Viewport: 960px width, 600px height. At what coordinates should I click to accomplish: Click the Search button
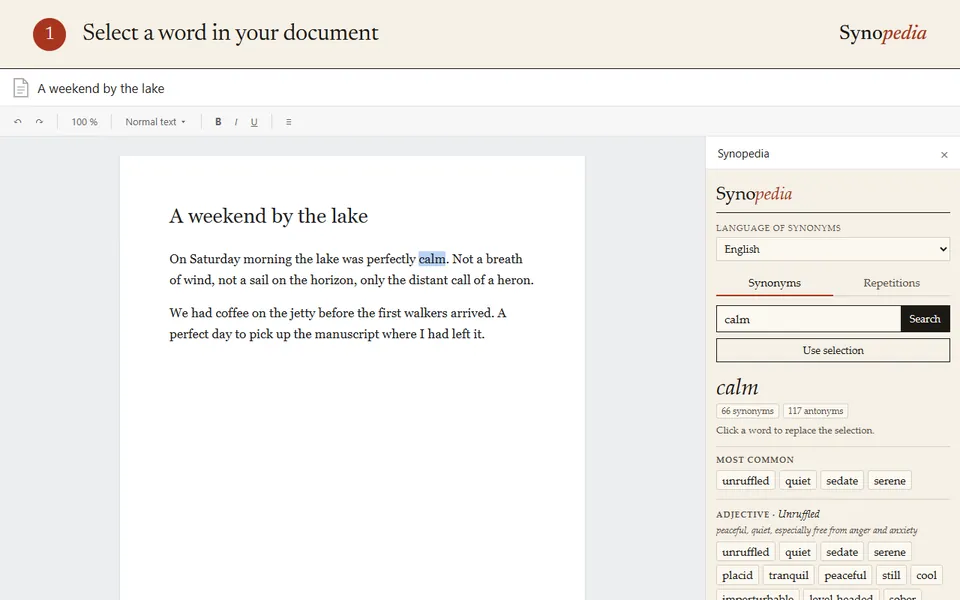click(924, 319)
